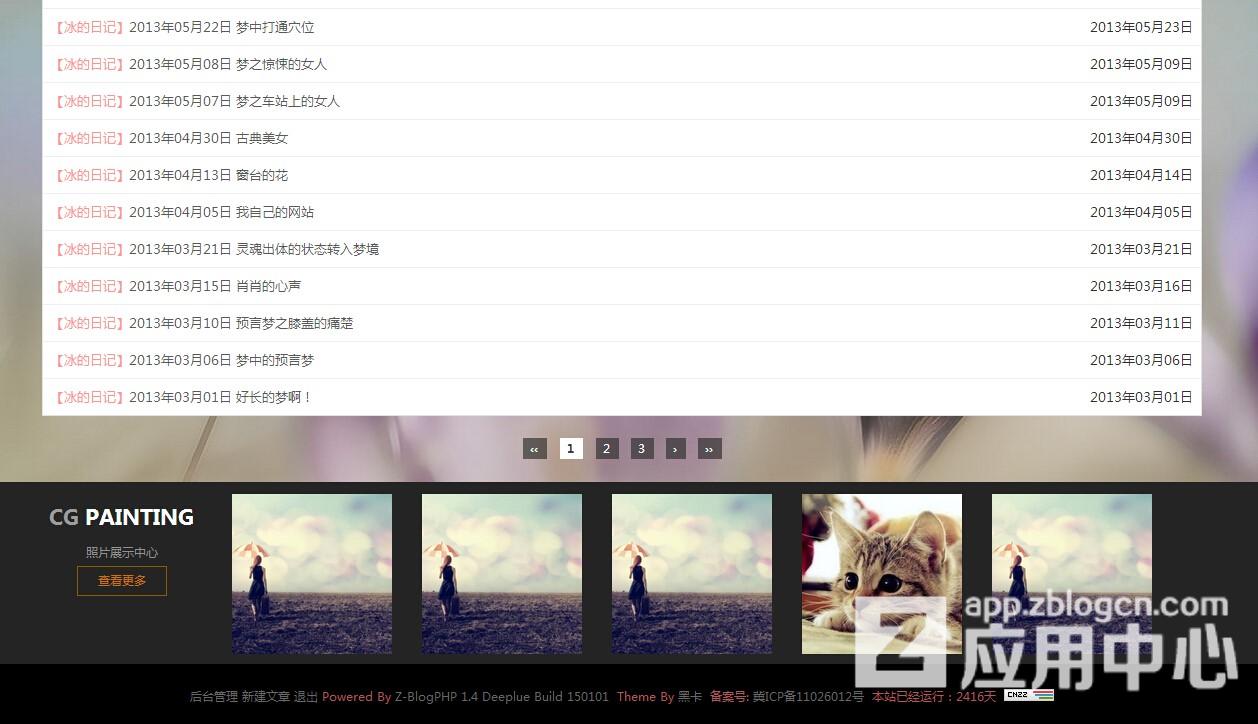
Task: Click the next page › arrow
Action: tap(675, 449)
